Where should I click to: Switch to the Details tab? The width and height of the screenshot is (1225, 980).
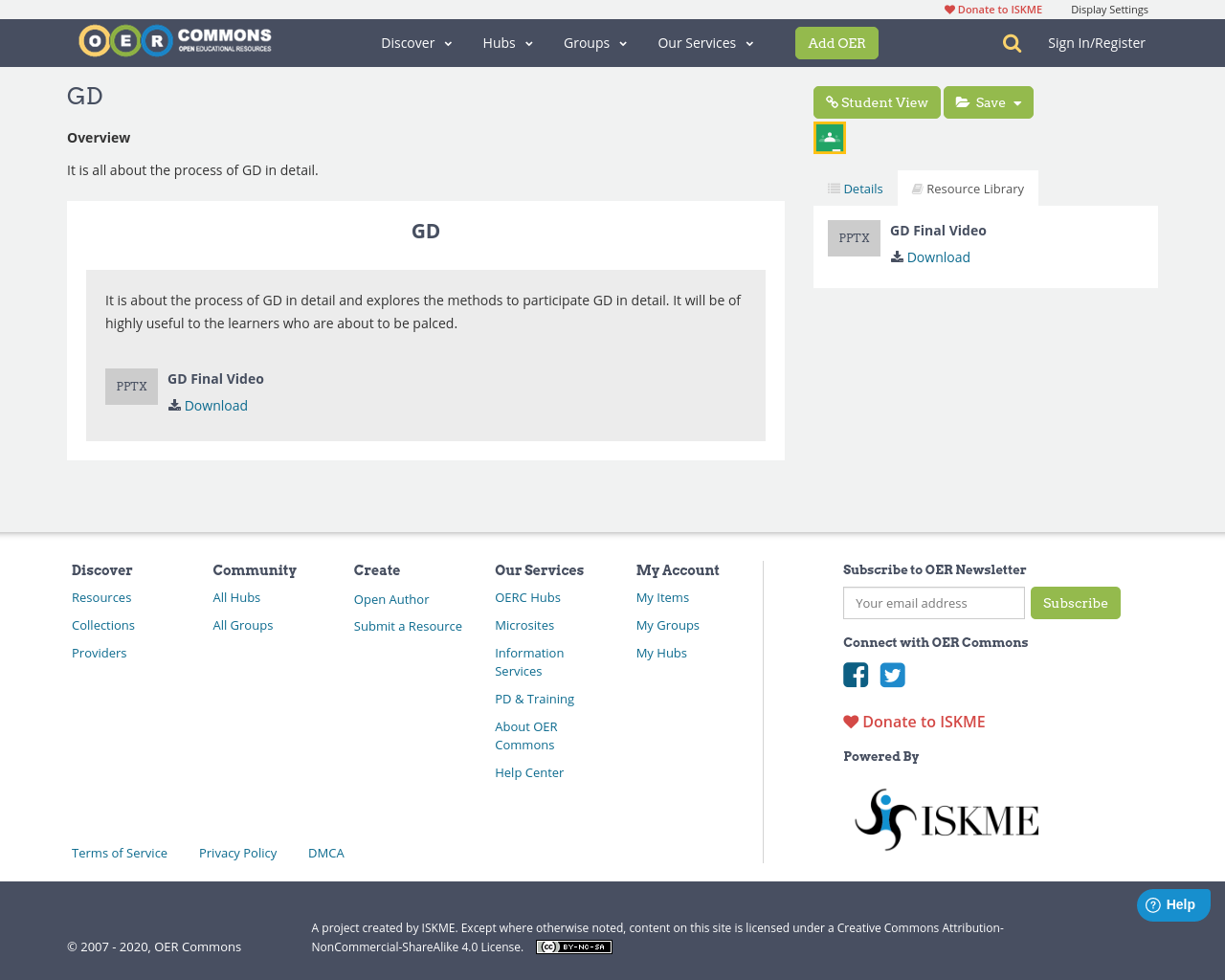(x=856, y=189)
